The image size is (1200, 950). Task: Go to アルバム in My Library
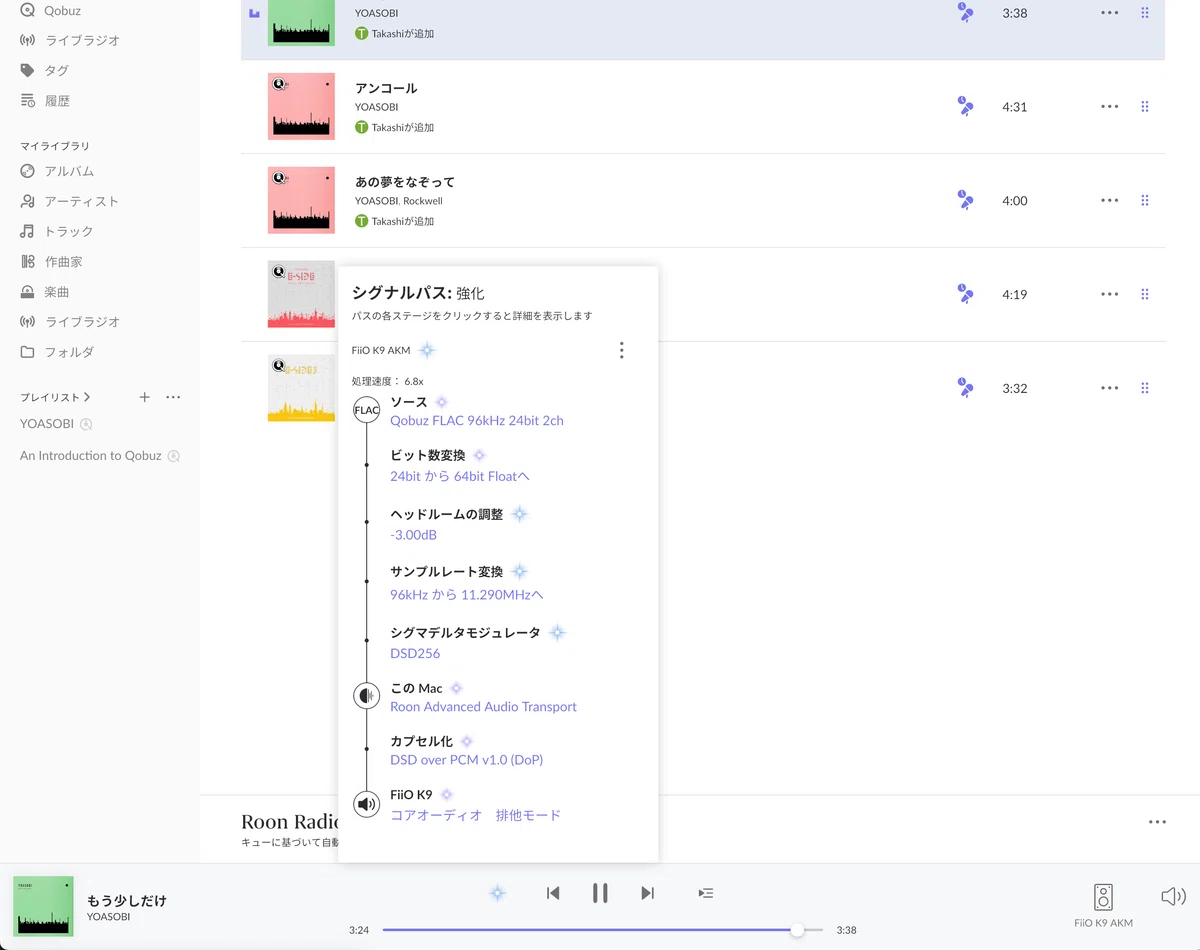click(x=57, y=171)
